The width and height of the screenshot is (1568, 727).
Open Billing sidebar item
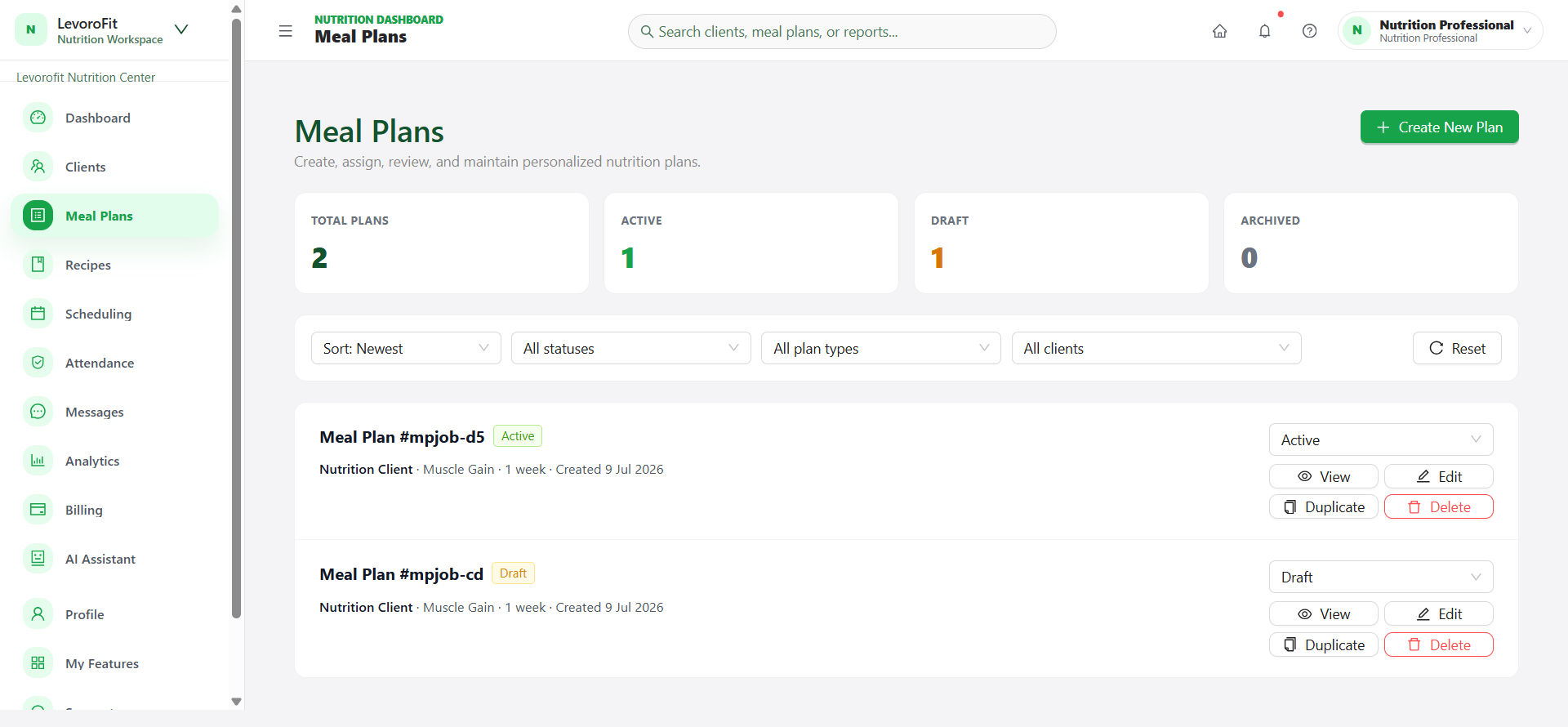(114, 510)
